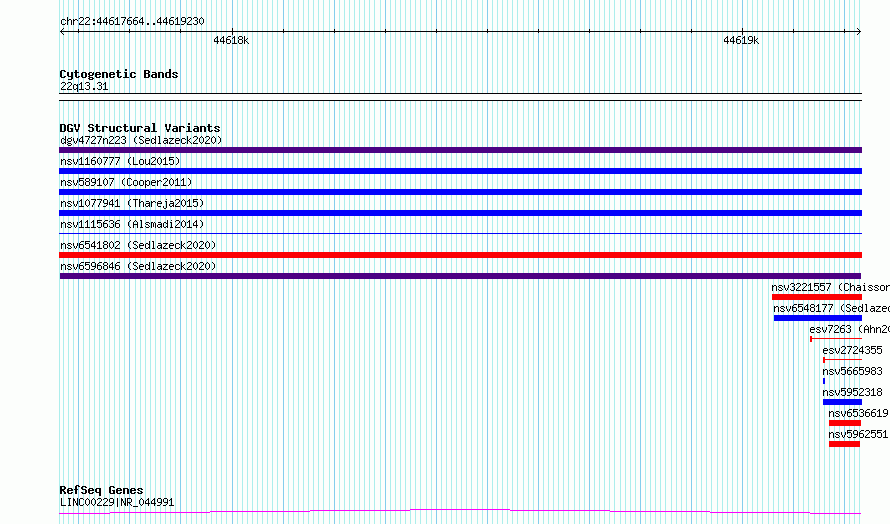
Task: Click the 44618k ruler tick label
Action: [231, 40]
